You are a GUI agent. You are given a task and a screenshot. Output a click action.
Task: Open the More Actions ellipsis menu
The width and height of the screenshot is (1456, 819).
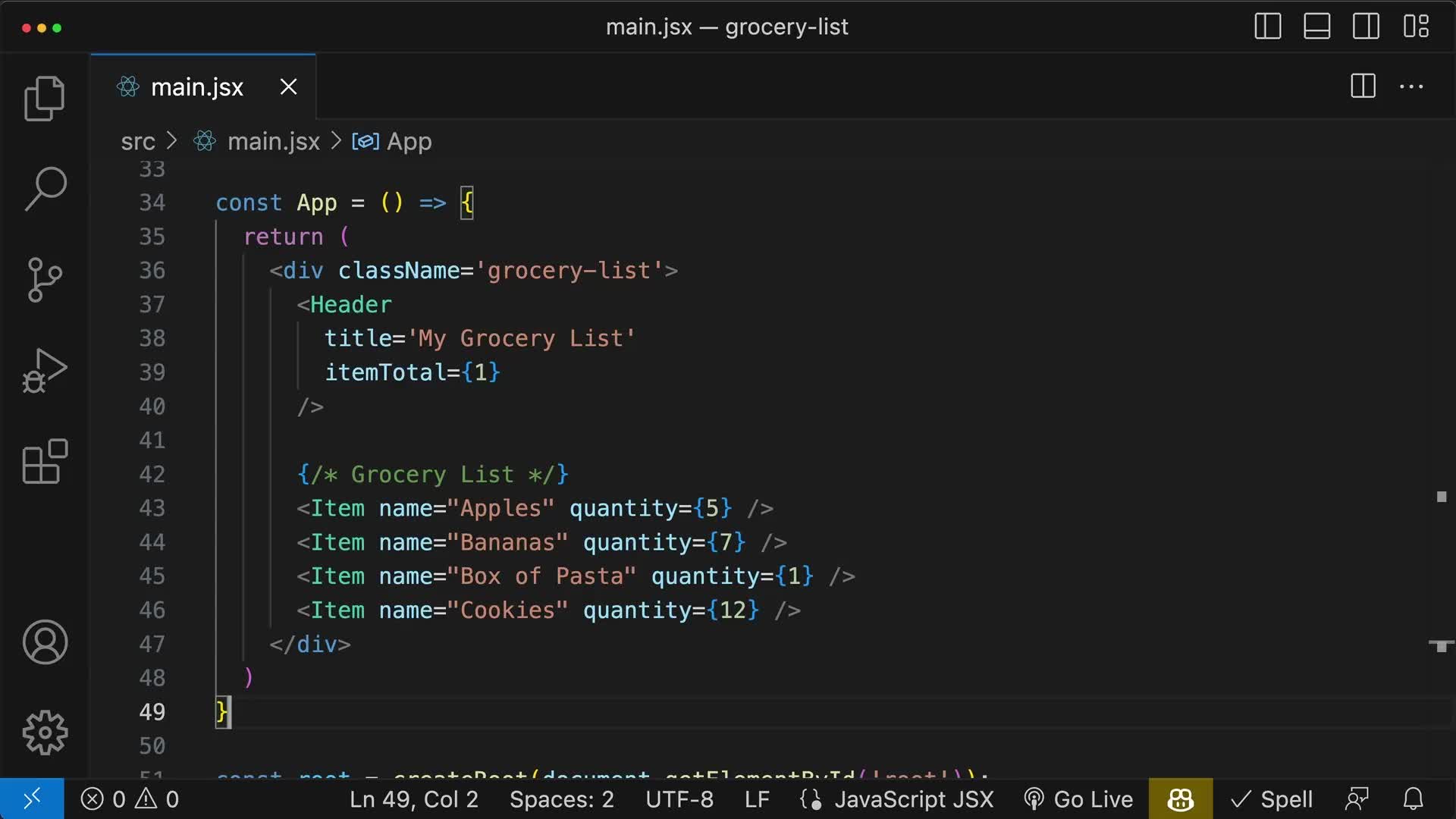pyautogui.click(x=1410, y=86)
